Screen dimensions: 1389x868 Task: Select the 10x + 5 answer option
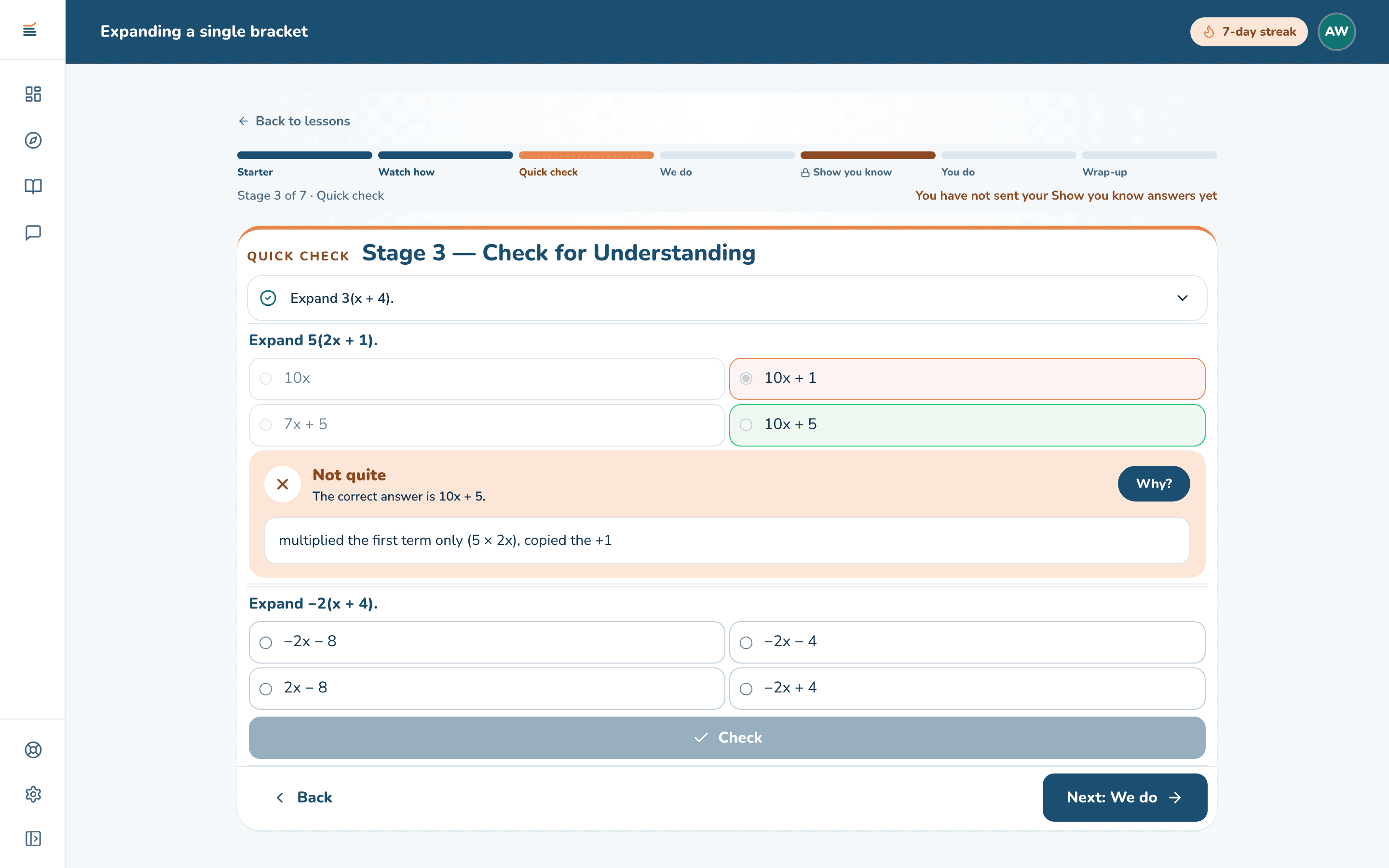967,425
